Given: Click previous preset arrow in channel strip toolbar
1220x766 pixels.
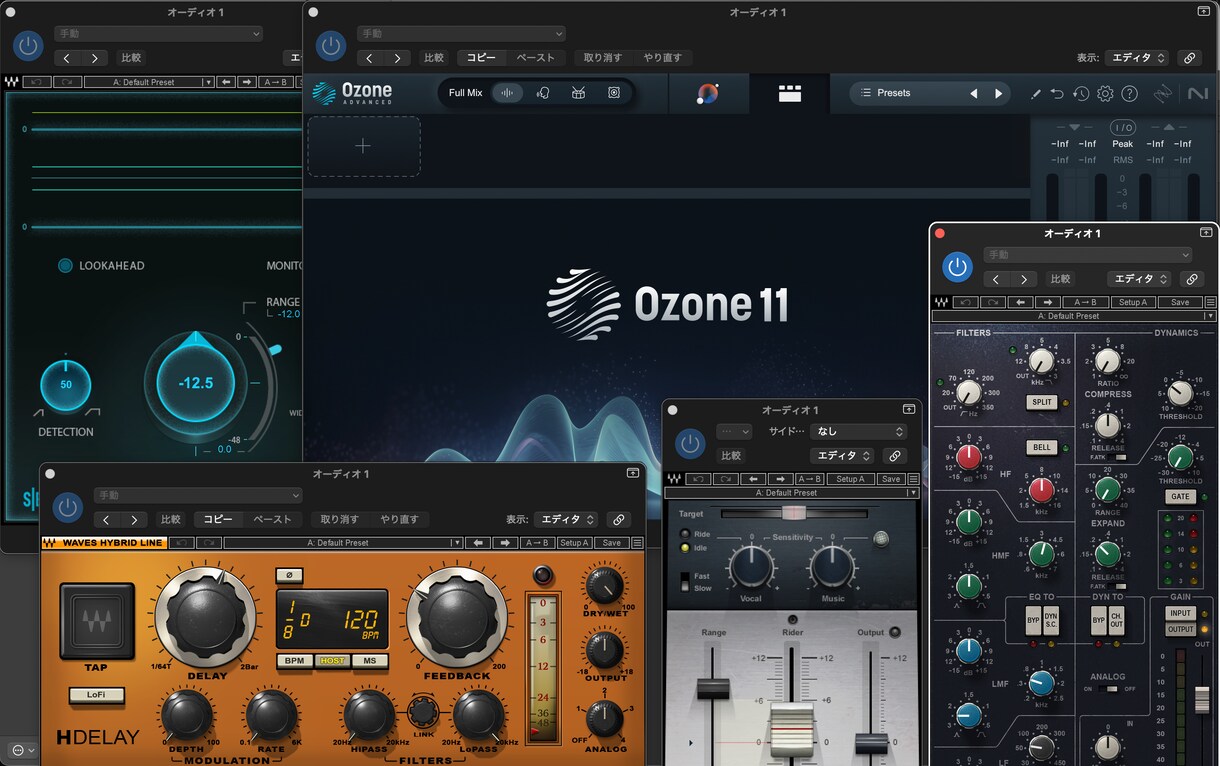Looking at the screenshot, I should (1021, 302).
